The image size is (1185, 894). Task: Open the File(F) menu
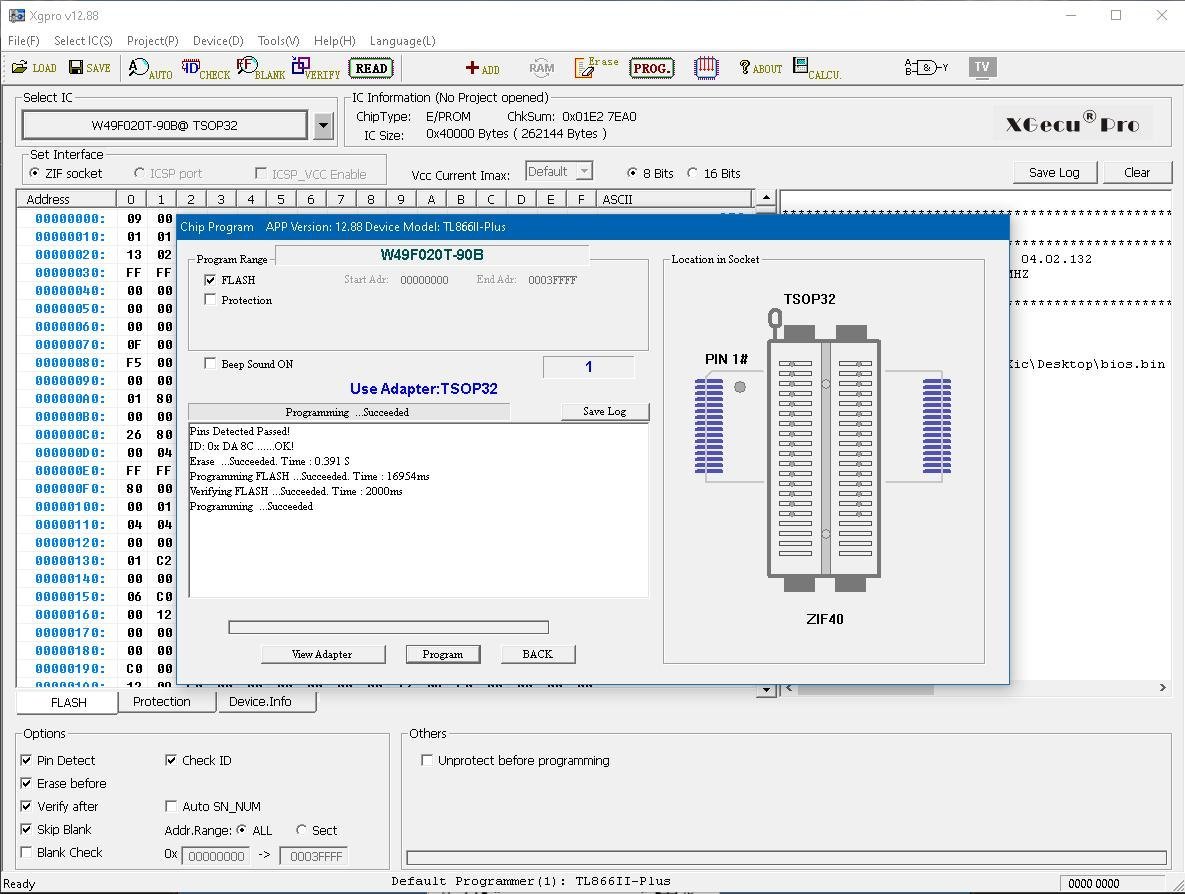click(23, 41)
